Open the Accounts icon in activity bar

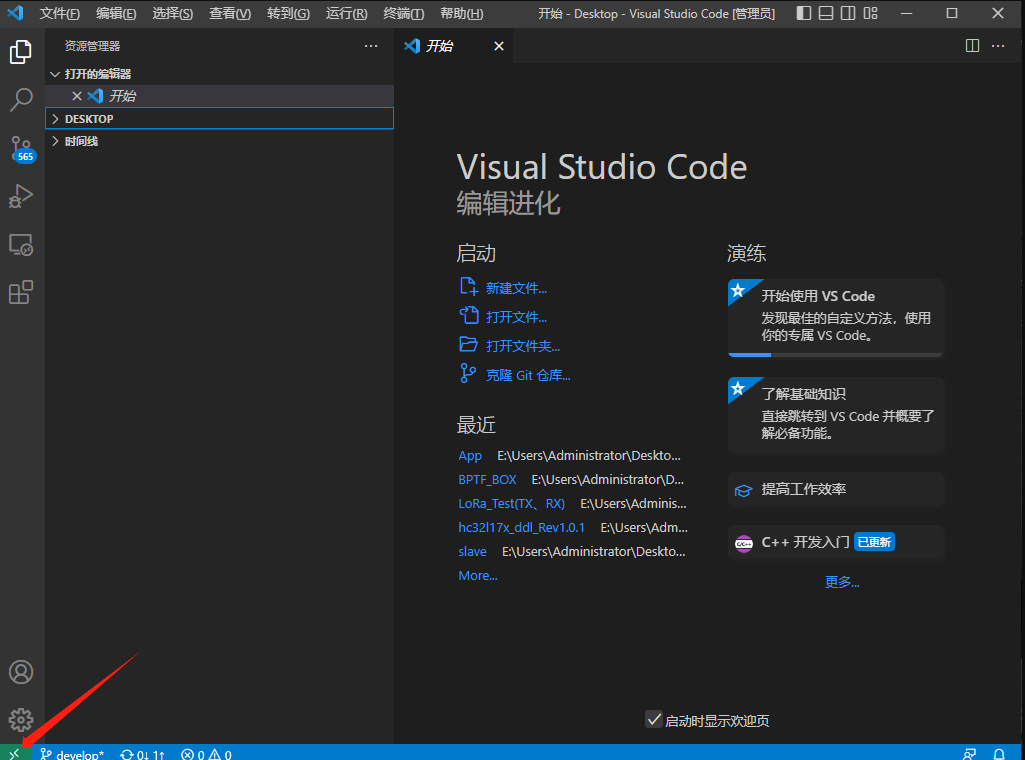pyautogui.click(x=21, y=672)
